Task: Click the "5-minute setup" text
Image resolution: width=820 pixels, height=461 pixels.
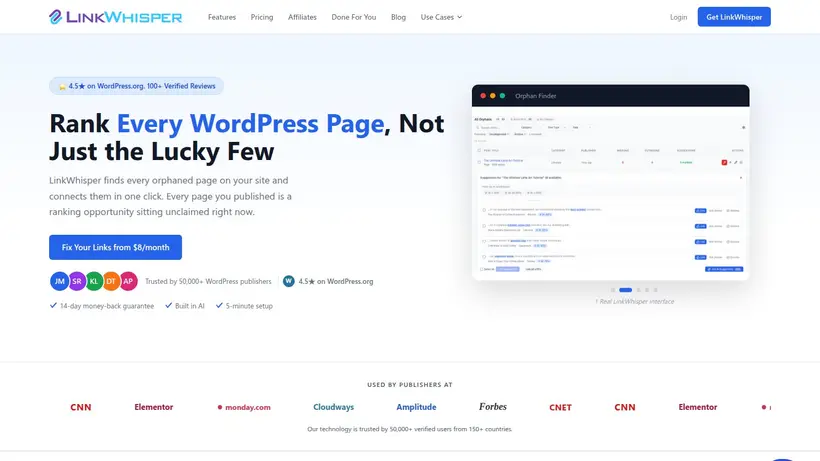Action: [x=249, y=306]
